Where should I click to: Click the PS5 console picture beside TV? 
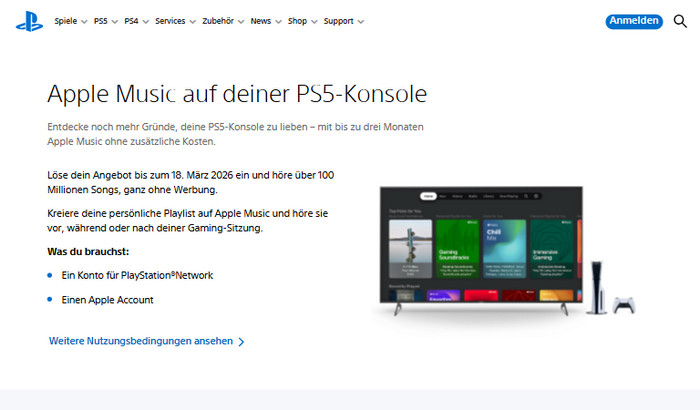597,287
